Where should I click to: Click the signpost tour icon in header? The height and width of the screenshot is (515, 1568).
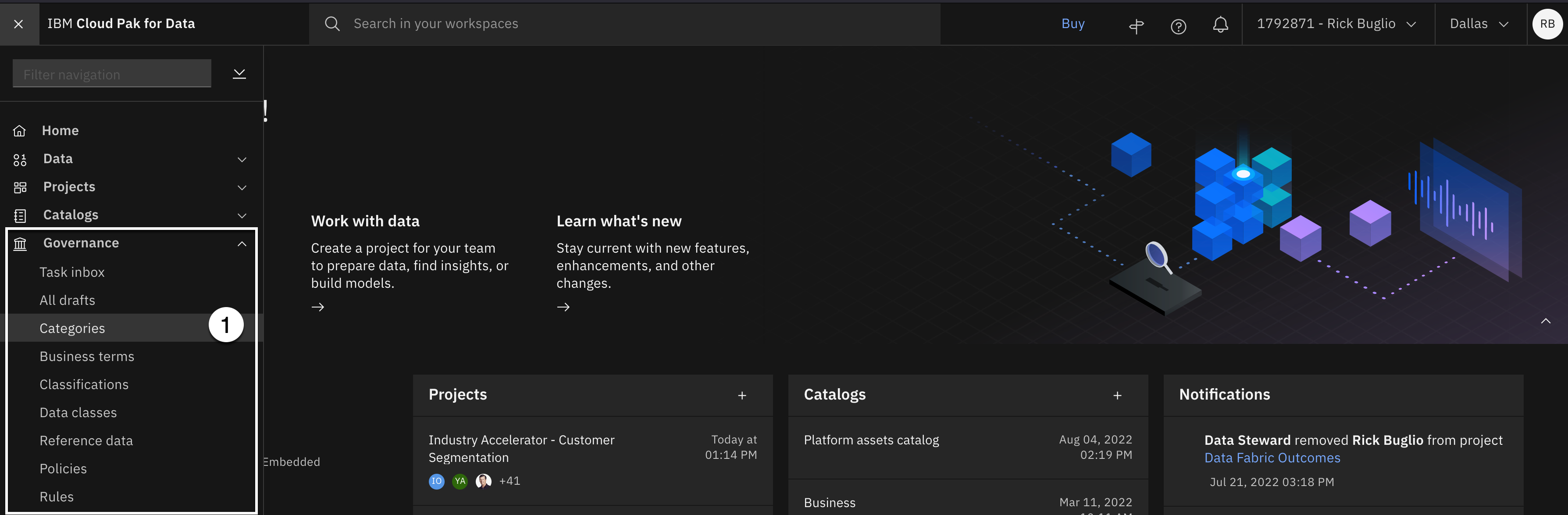pos(1136,25)
